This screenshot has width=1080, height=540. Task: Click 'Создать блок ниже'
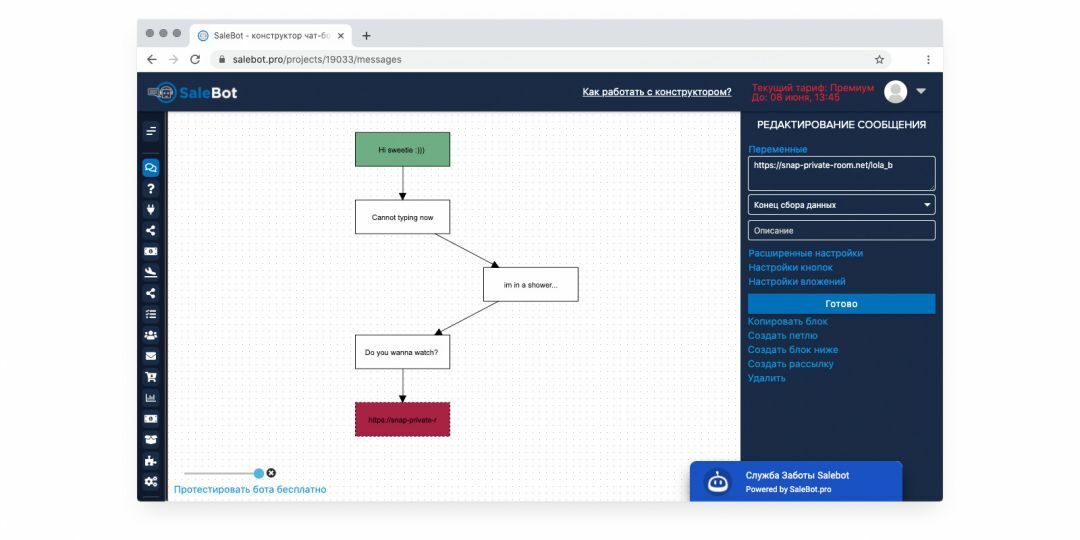coord(793,350)
